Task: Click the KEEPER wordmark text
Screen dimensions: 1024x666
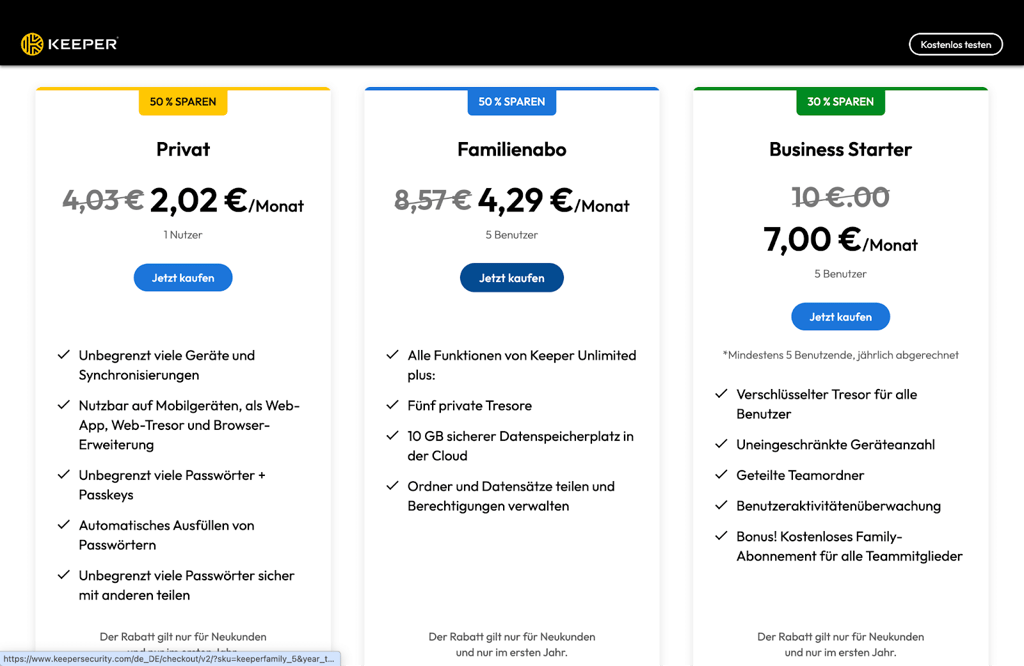Action: click(83, 44)
